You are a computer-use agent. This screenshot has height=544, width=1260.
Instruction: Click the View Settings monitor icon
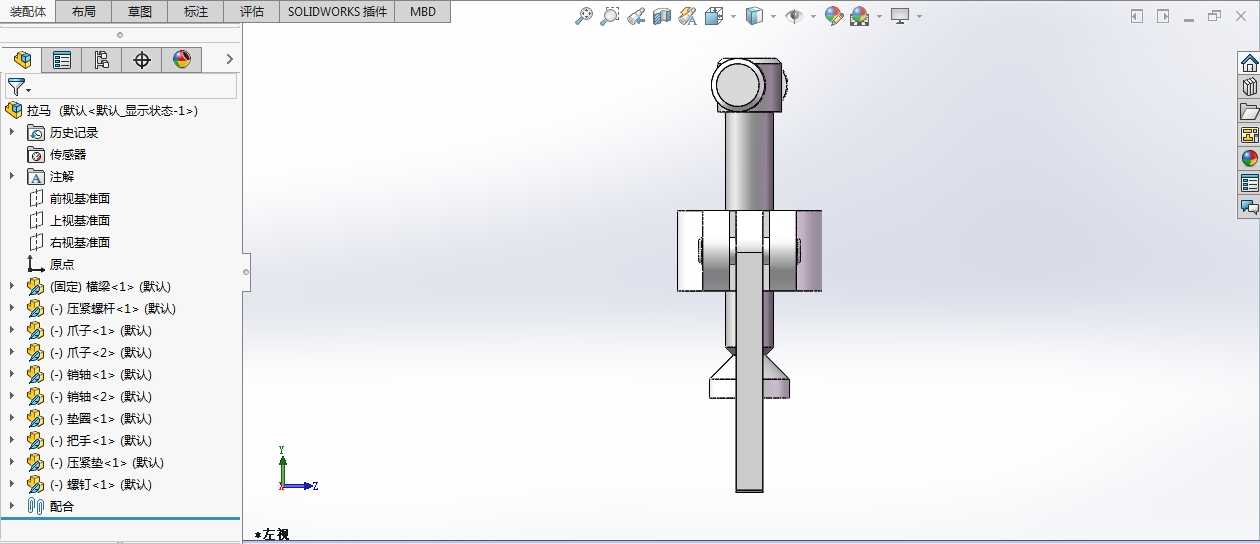click(x=901, y=16)
